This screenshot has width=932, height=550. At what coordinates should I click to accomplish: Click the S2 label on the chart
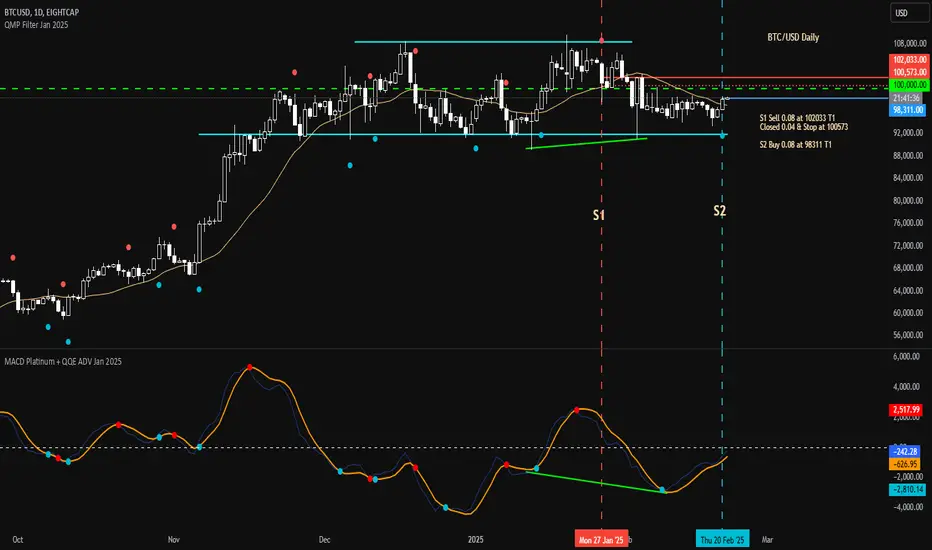[719, 210]
